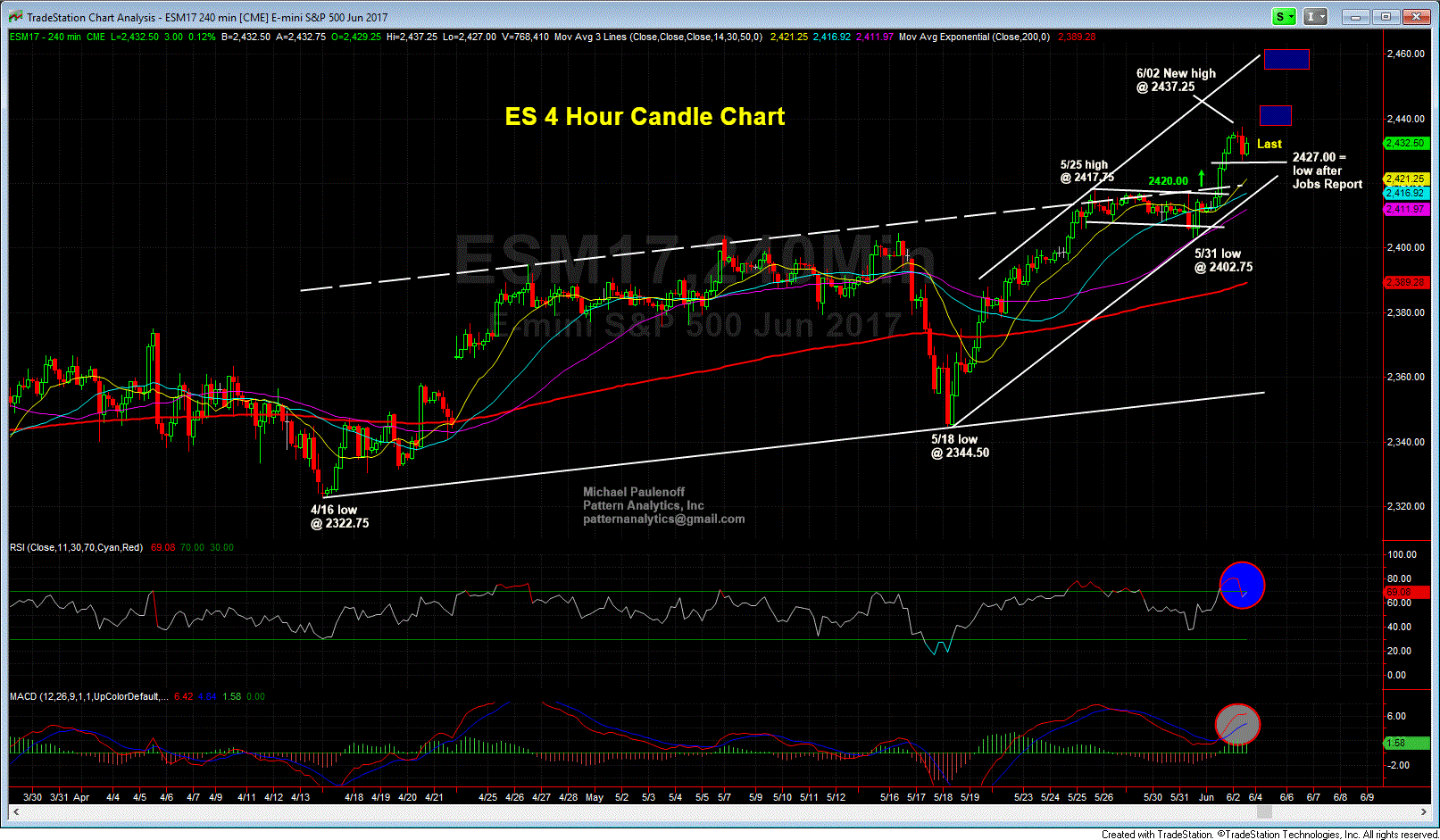This screenshot has height=840, width=1440.
Task: Click the 100.00 RSI axis label
Action: (x=1400, y=554)
